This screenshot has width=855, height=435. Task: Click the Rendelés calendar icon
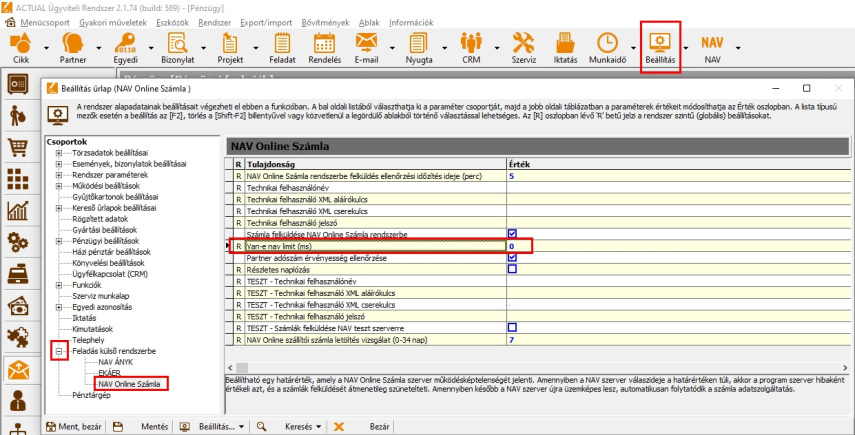click(x=324, y=42)
